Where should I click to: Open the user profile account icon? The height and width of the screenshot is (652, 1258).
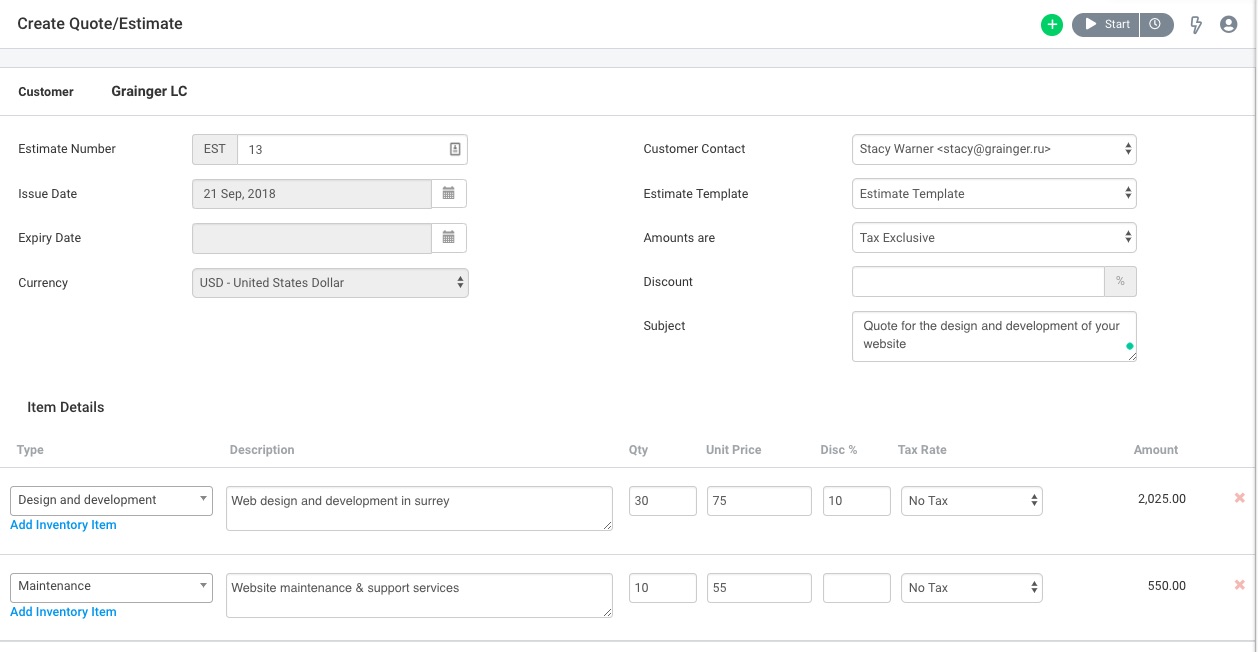click(1229, 25)
